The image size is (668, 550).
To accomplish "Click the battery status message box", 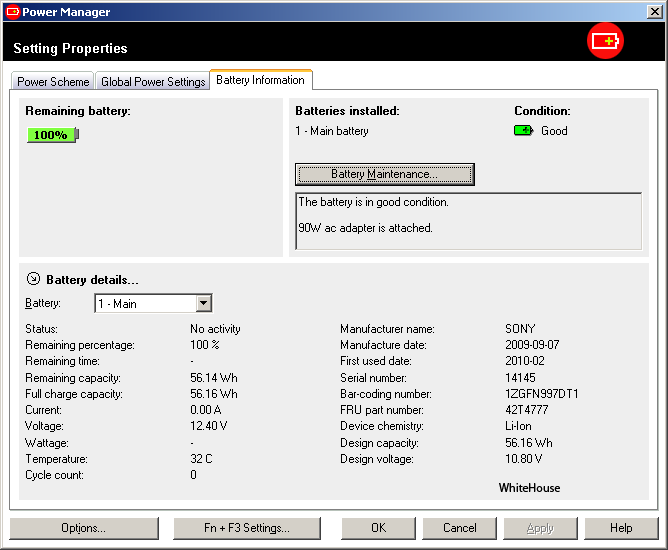I will (x=468, y=220).
